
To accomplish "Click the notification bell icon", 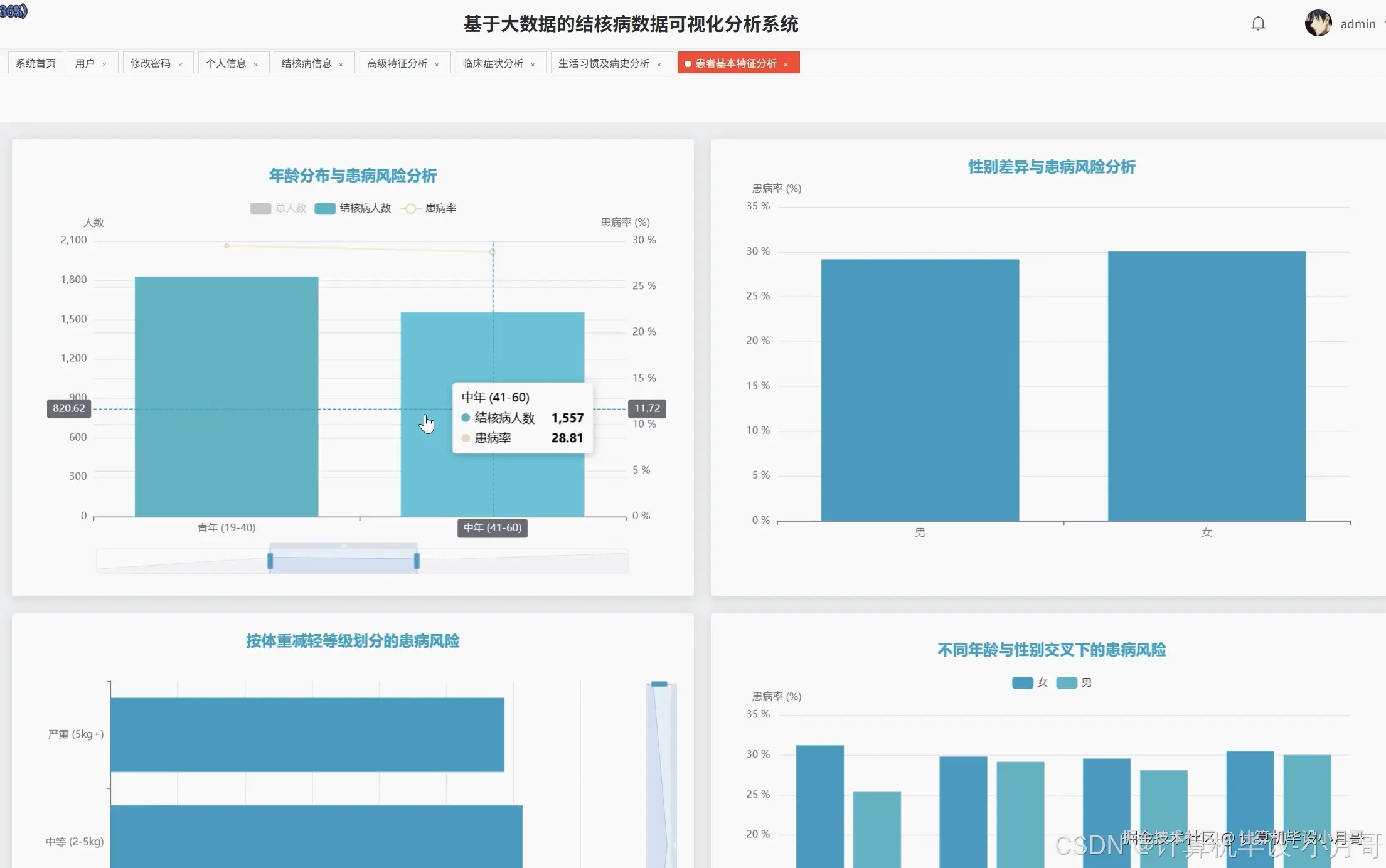I will [1258, 24].
